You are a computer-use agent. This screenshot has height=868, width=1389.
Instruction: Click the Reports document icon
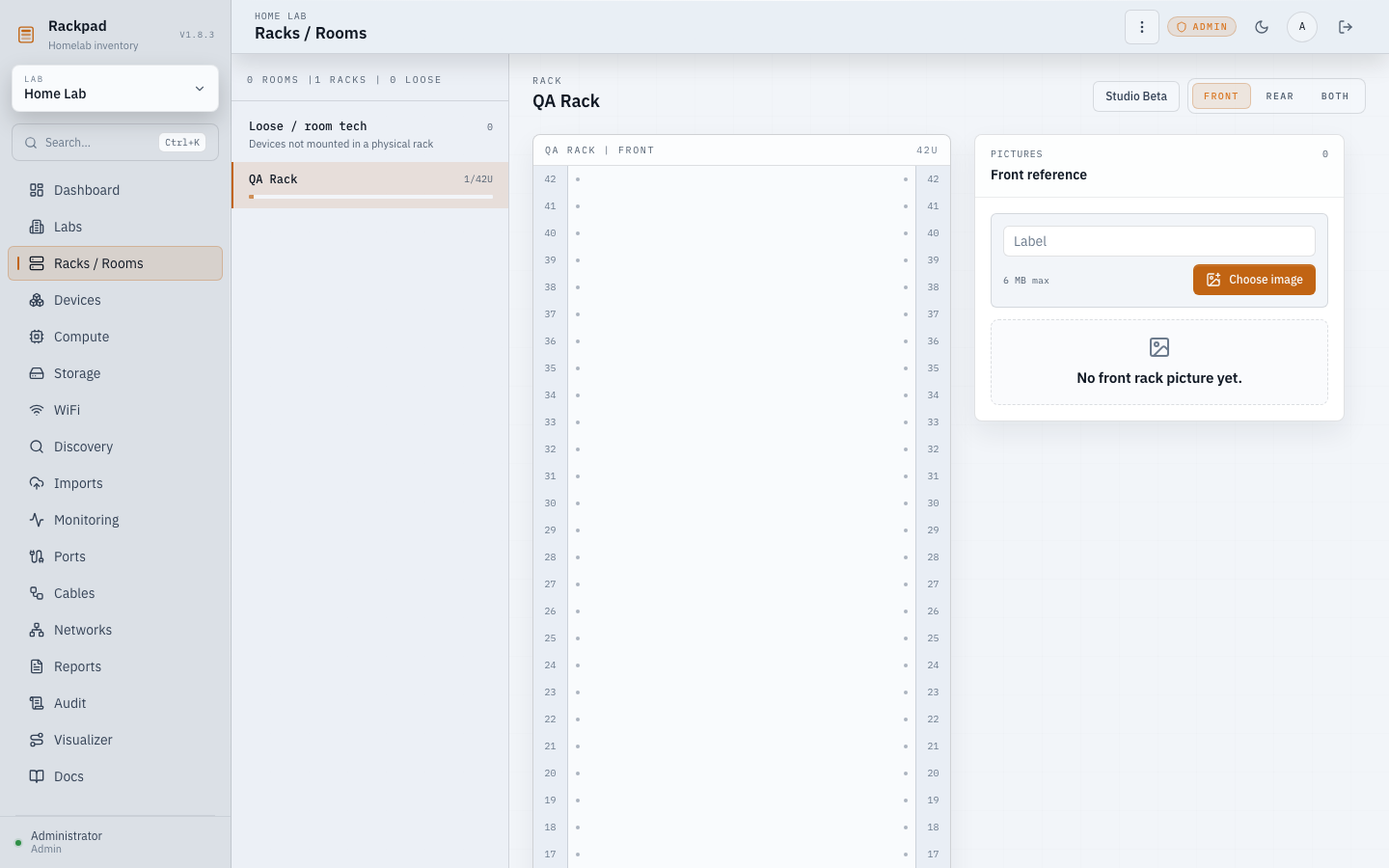37,666
